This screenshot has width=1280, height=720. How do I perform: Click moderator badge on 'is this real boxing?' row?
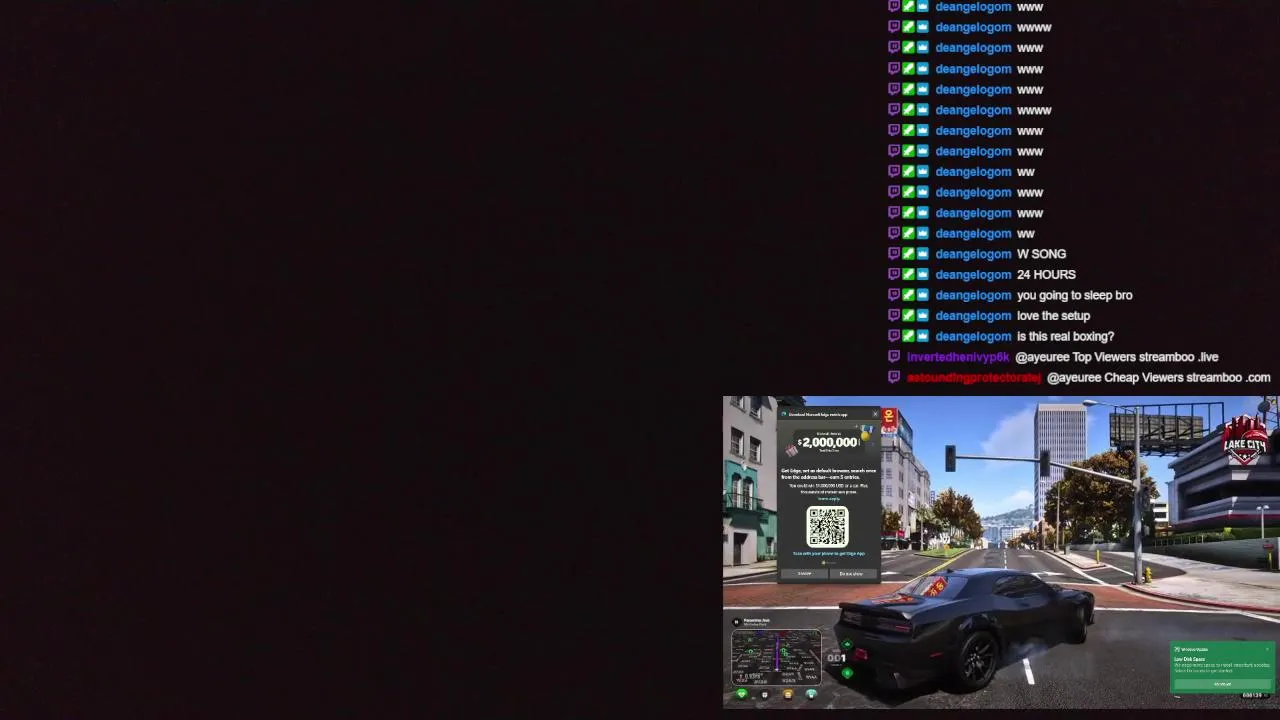click(x=908, y=336)
